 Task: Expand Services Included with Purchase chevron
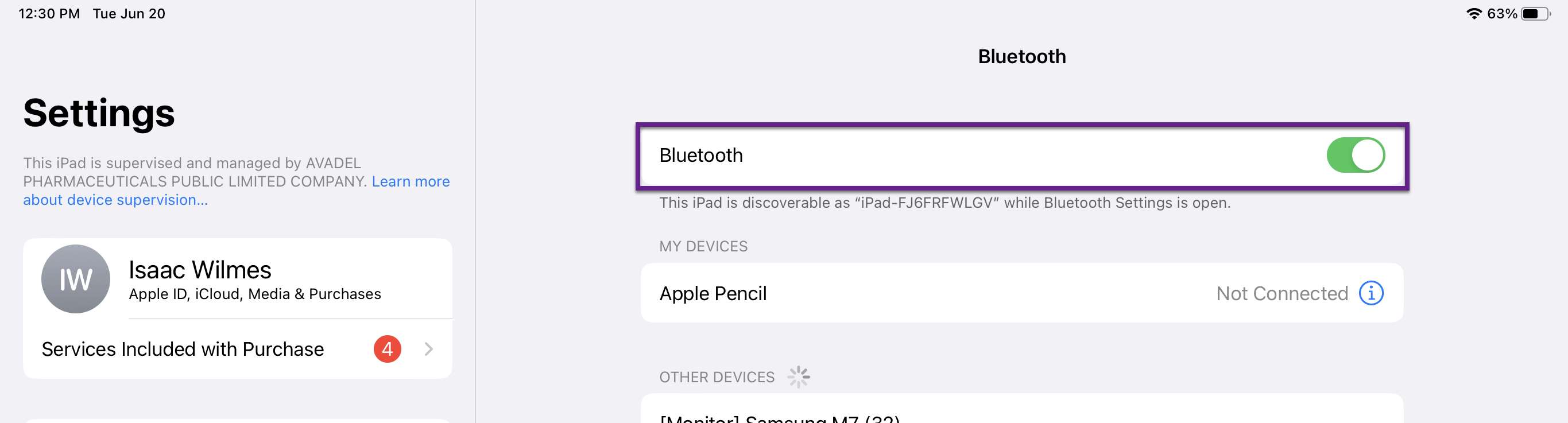point(428,350)
